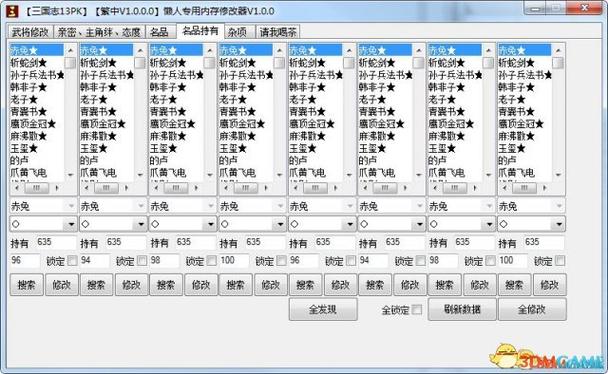The image size is (608, 374).
Task: Toggle 锁定 in the eighth column
Action: 560,261
